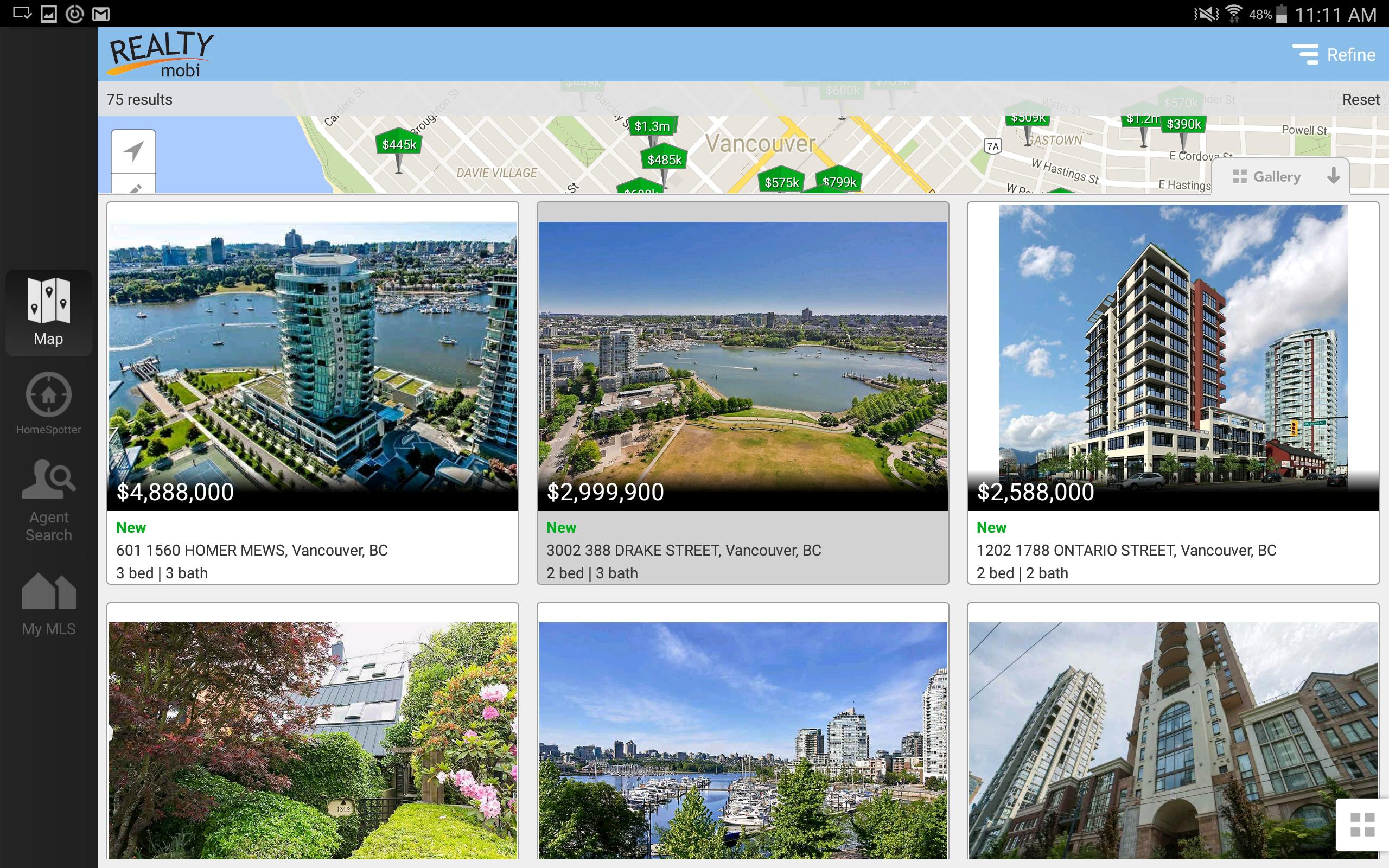Open the $2,999,900 Drake Street photo
1389x868 pixels.
click(x=743, y=356)
